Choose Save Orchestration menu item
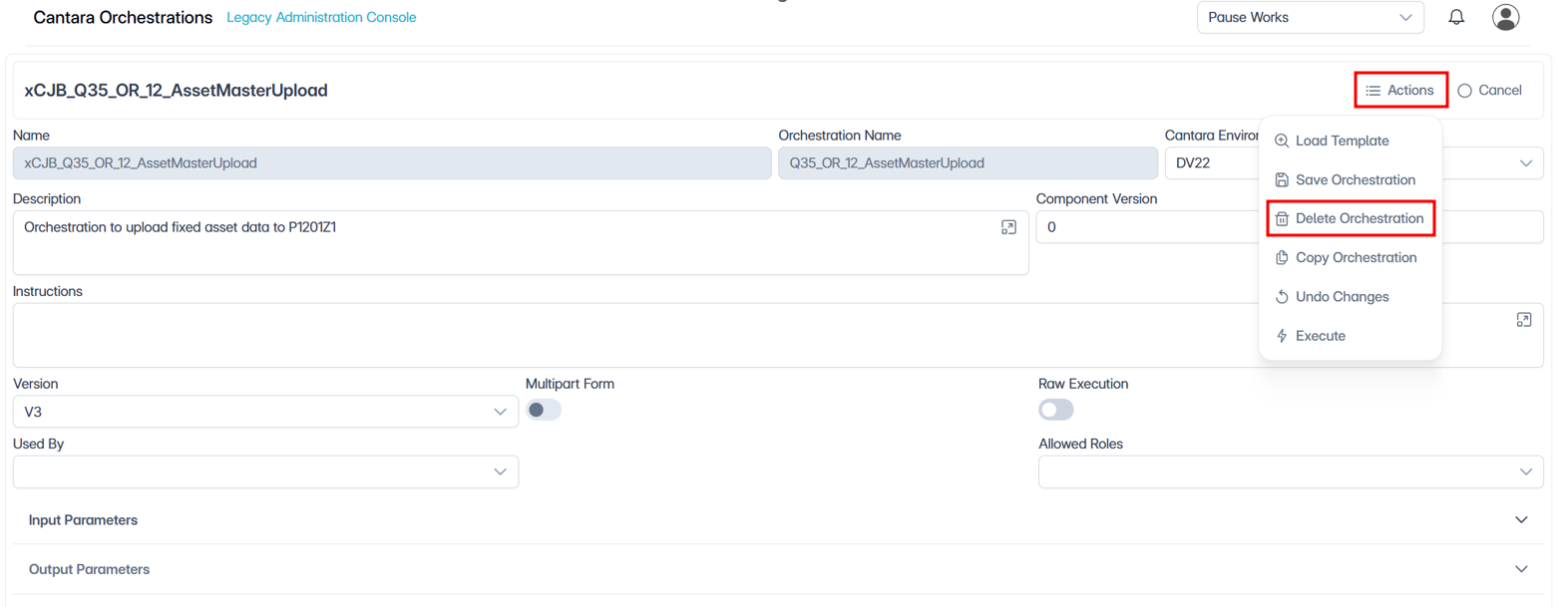This screenshot has width=1568, height=607. click(1351, 179)
